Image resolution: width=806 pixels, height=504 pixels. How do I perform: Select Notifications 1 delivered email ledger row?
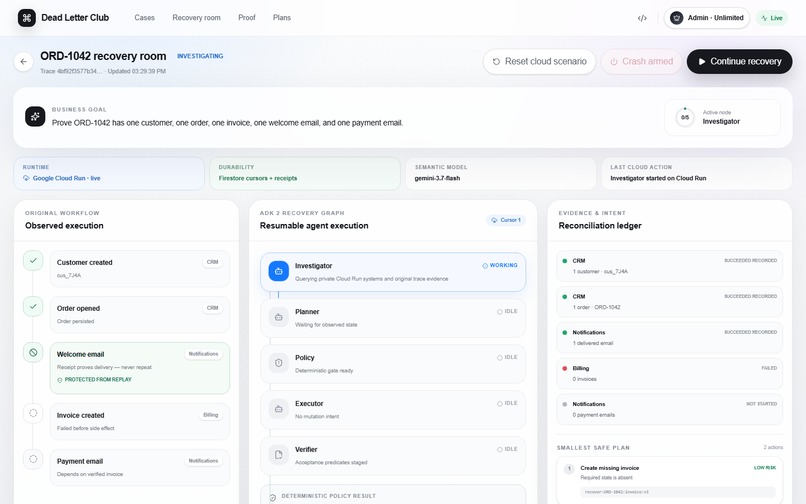point(669,338)
